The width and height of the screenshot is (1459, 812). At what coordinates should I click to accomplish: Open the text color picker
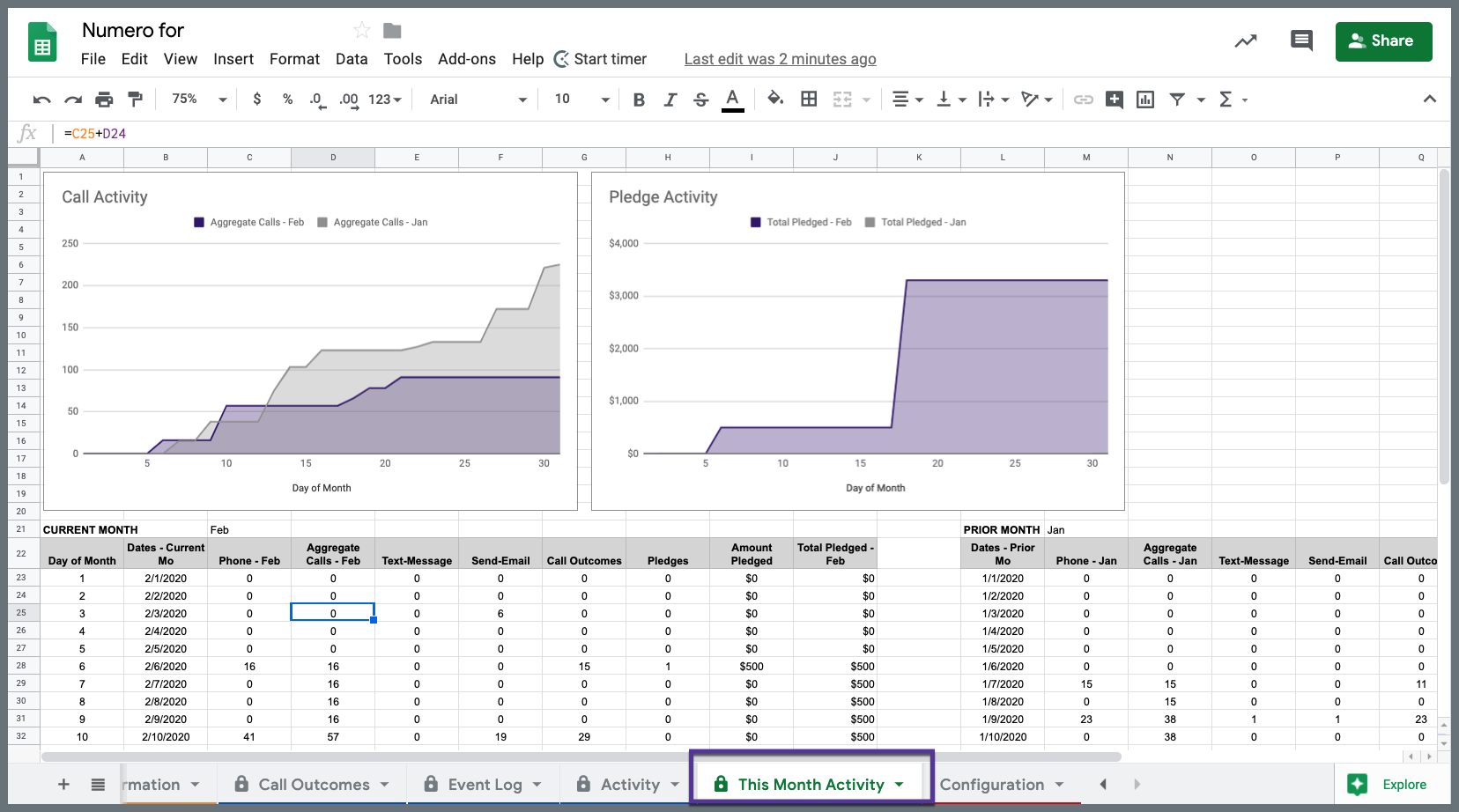coord(732,100)
